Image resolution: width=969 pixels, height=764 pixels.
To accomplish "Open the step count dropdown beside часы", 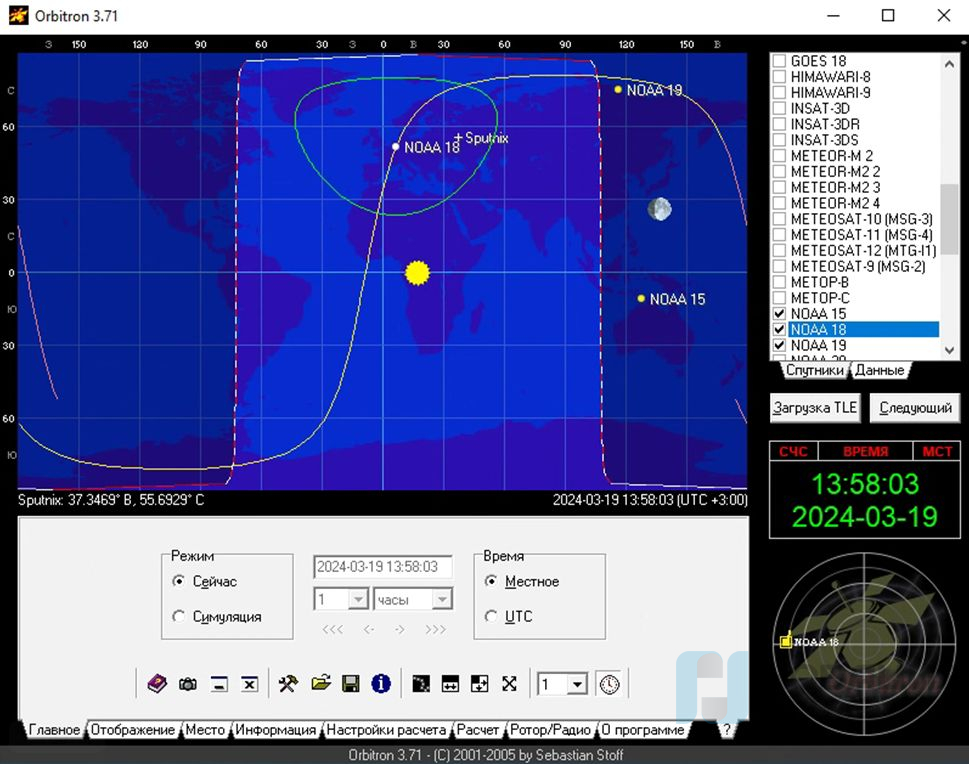I will 358,599.
